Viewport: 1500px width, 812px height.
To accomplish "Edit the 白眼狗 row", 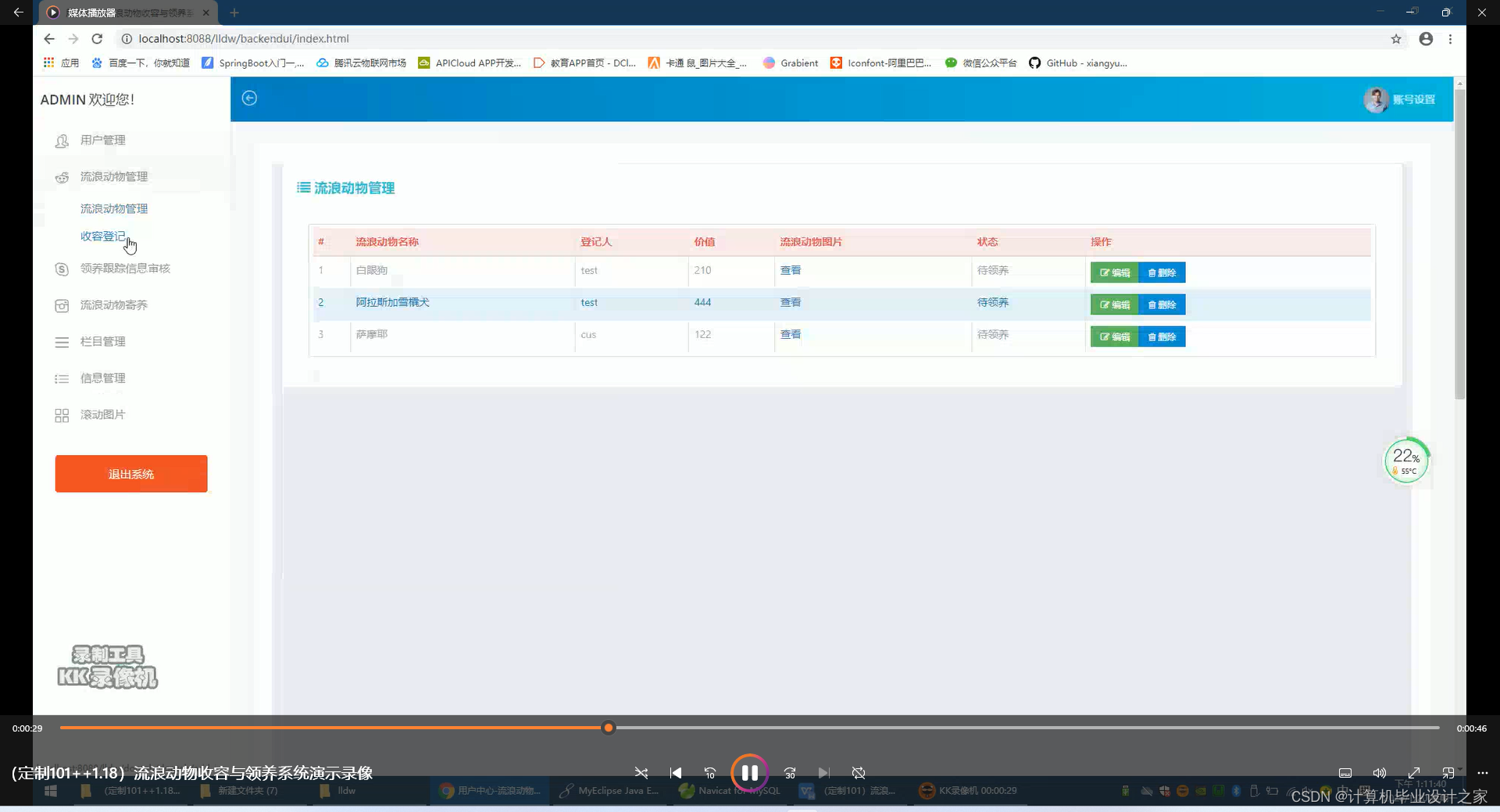I will point(1115,272).
